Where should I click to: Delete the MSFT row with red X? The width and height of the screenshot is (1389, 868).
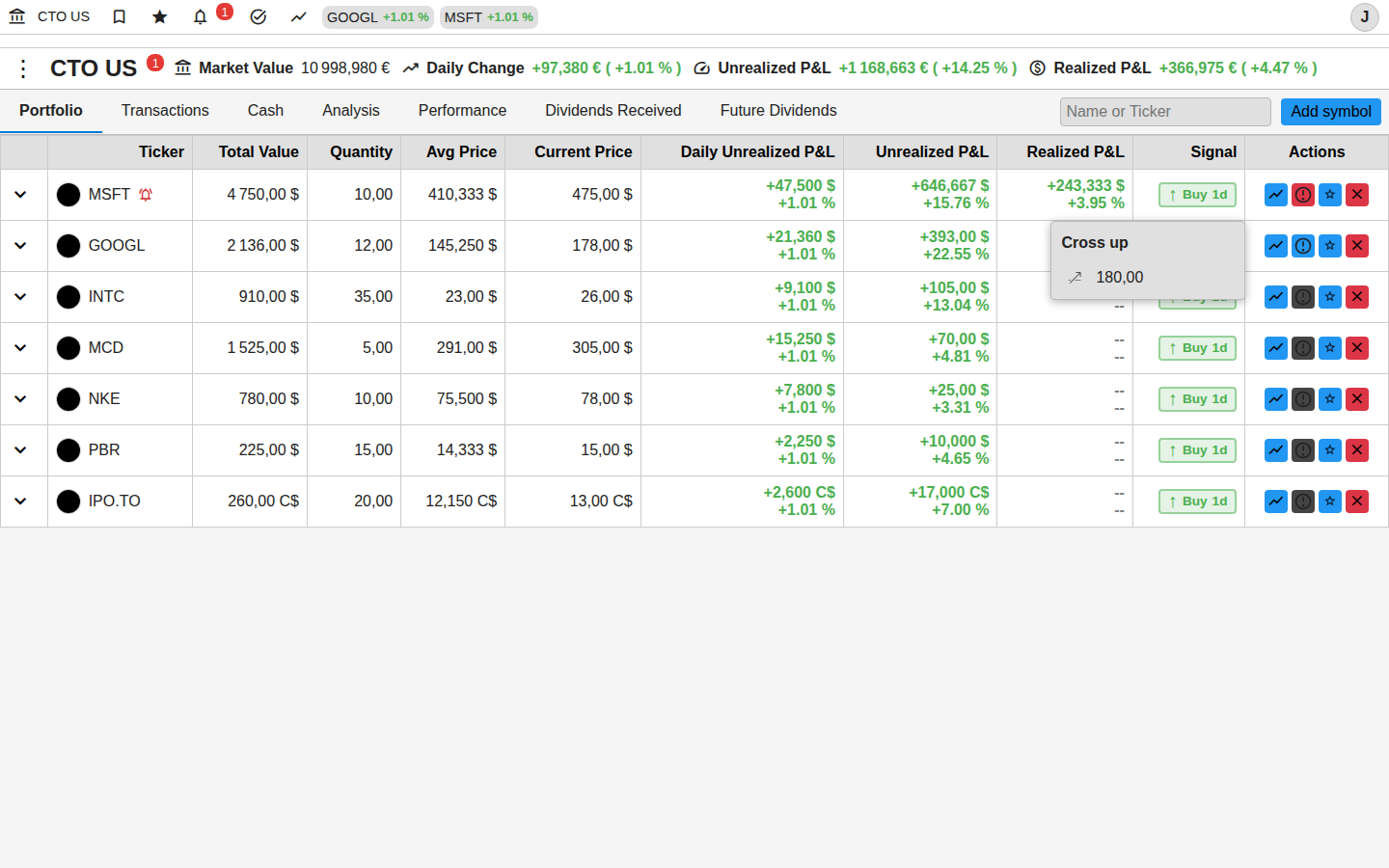(x=1357, y=195)
